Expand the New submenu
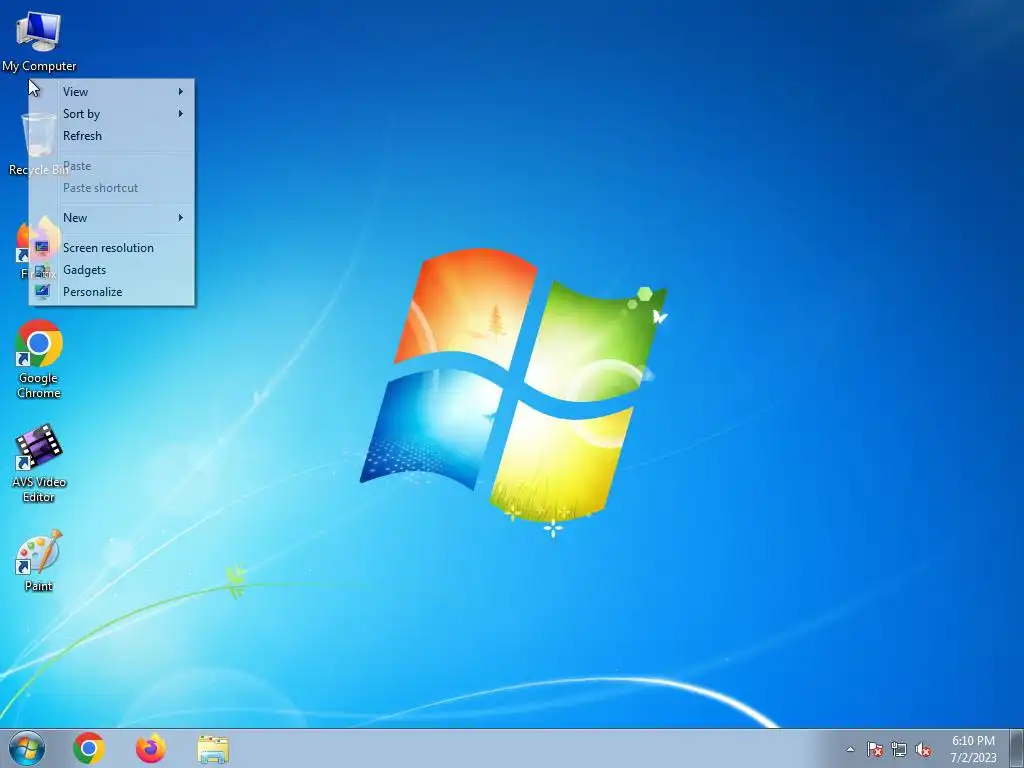Image resolution: width=1024 pixels, height=768 pixels. point(112,217)
